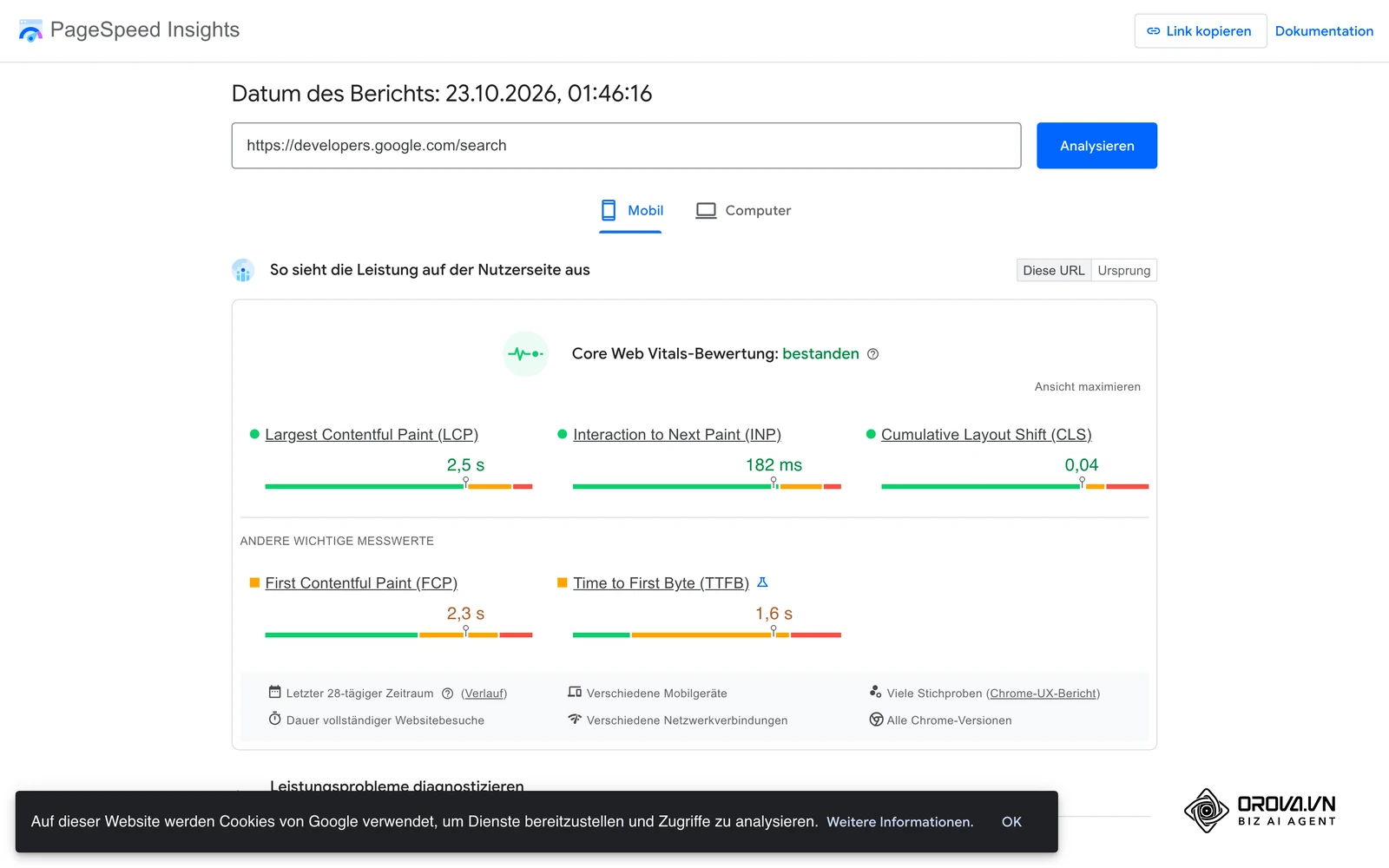Click the chain icon in the Link kopieren button
The image size is (1389, 868).
tap(1154, 31)
